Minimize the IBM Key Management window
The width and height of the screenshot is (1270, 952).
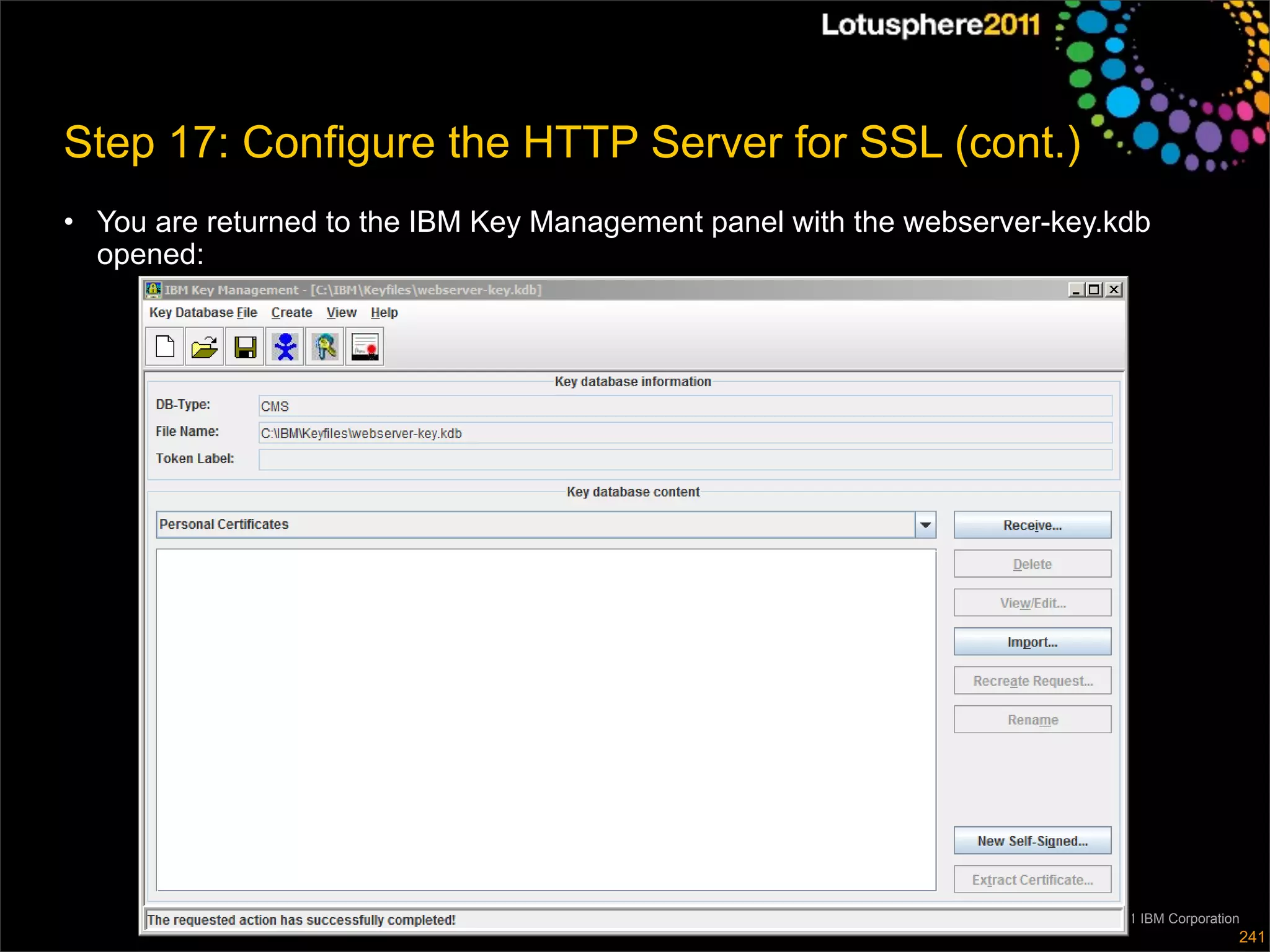click(1076, 289)
